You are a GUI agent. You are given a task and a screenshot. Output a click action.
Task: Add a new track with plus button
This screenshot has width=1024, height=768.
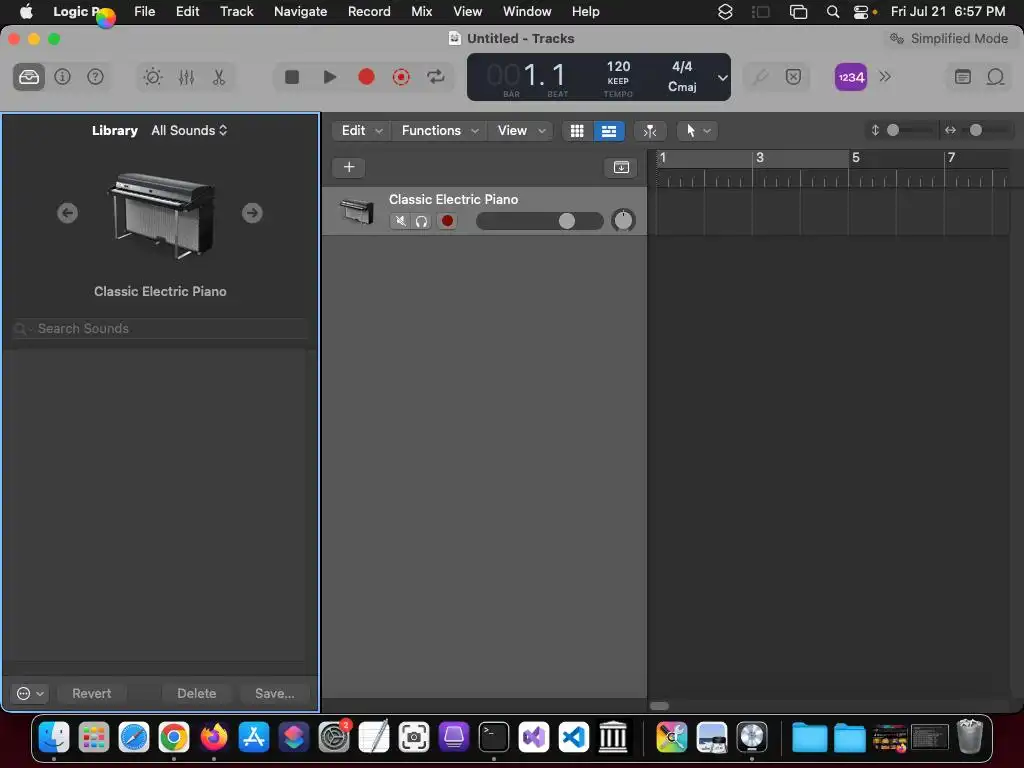[x=349, y=167]
